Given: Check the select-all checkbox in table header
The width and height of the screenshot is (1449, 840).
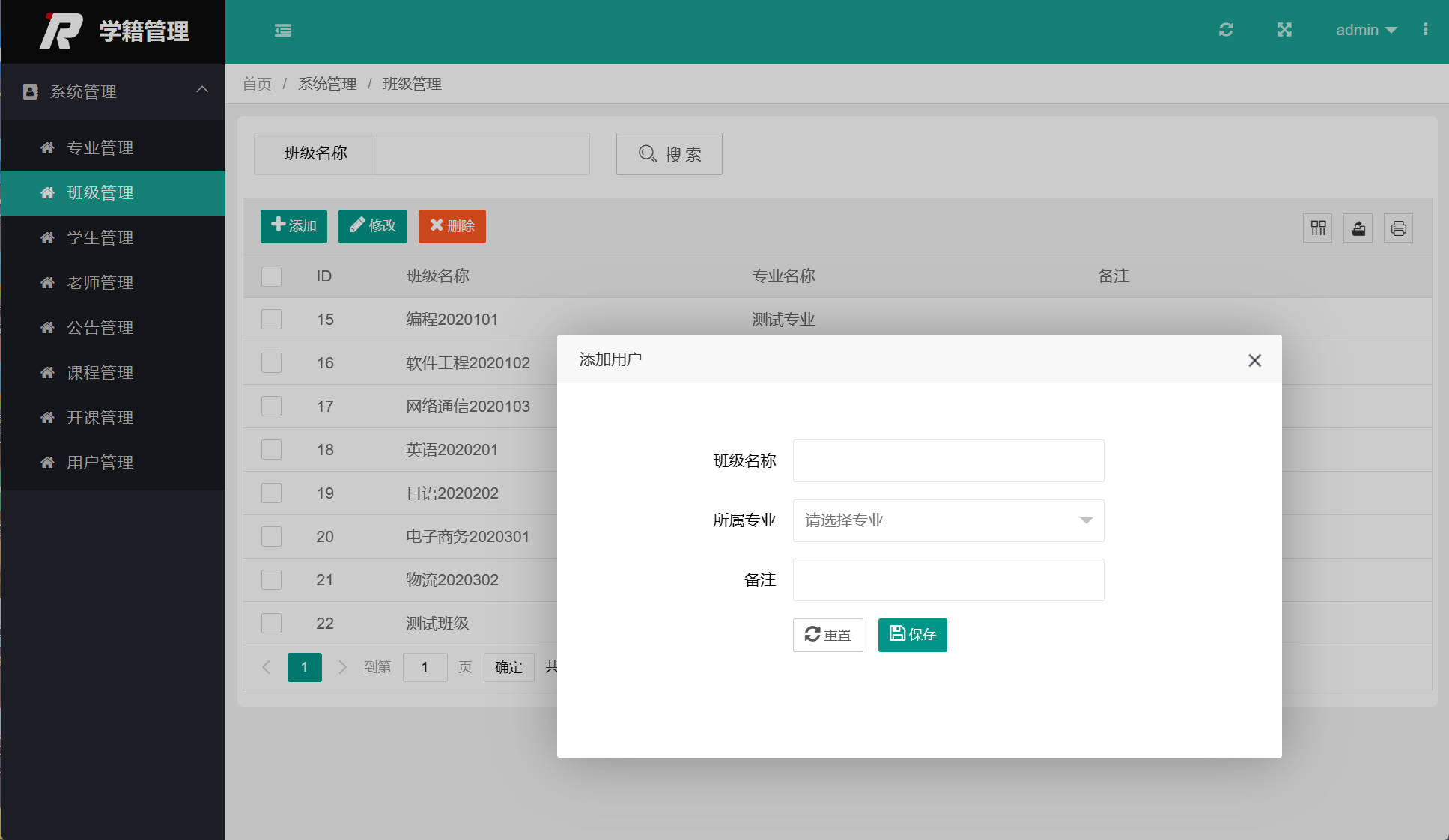Looking at the screenshot, I should [x=271, y=276].
